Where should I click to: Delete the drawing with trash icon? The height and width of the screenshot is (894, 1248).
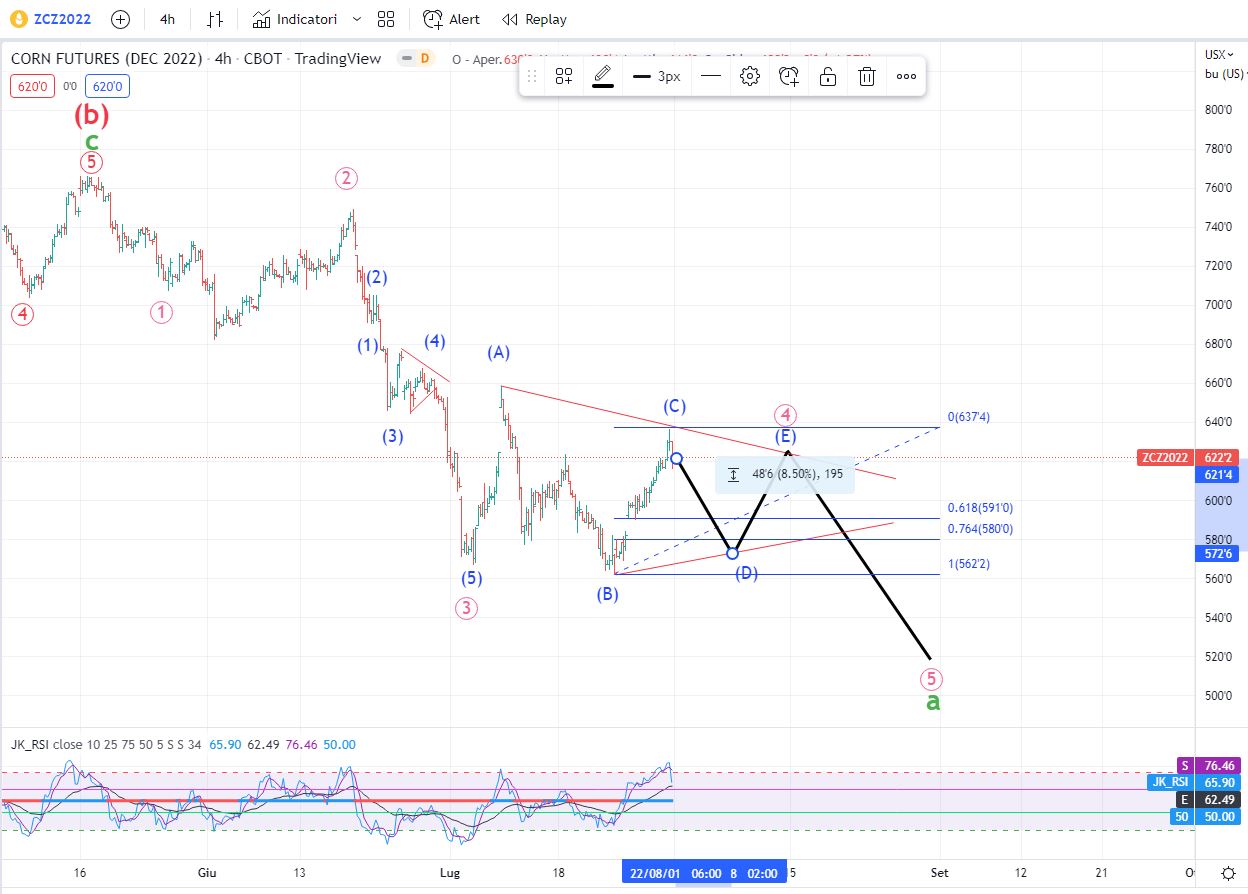pyautogui.click(x=867, y=76)
